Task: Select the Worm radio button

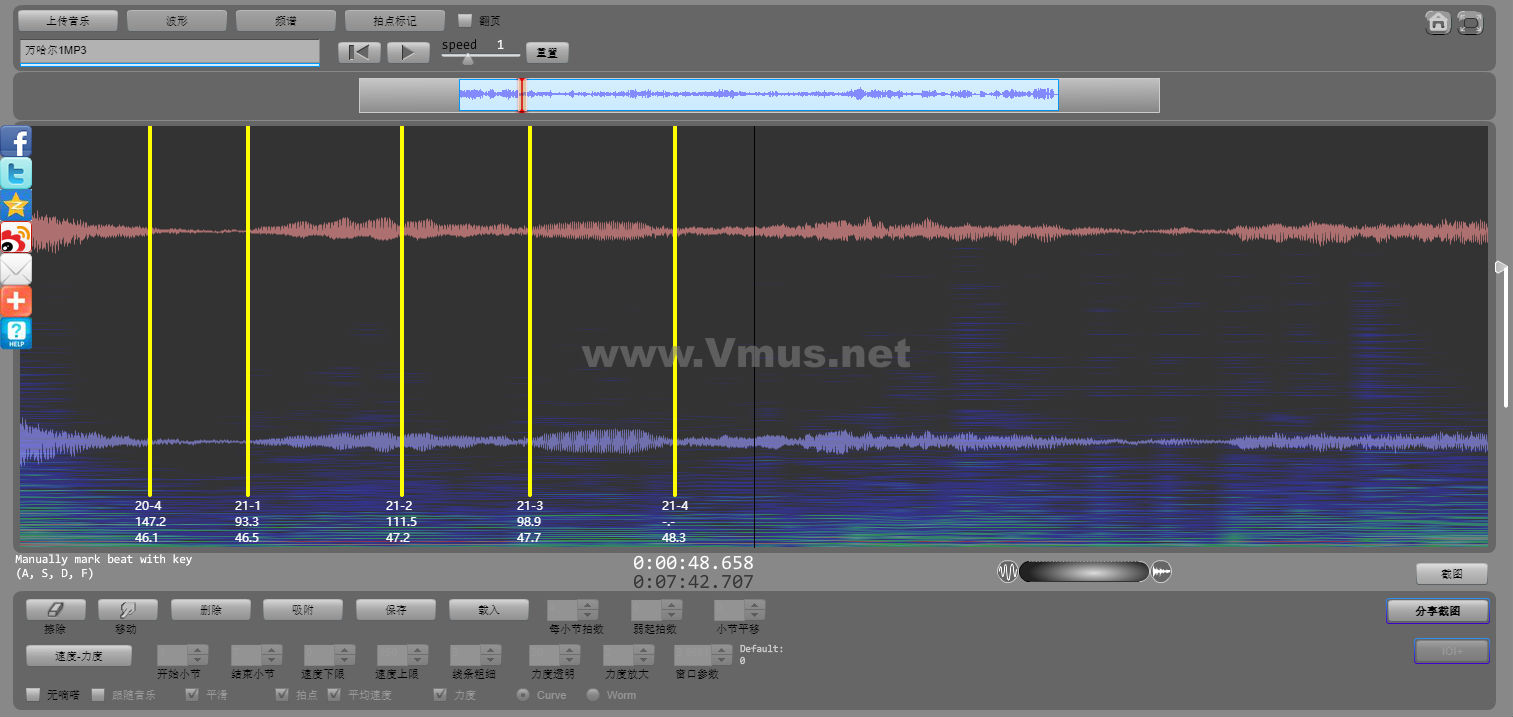Action: (593, 694)
